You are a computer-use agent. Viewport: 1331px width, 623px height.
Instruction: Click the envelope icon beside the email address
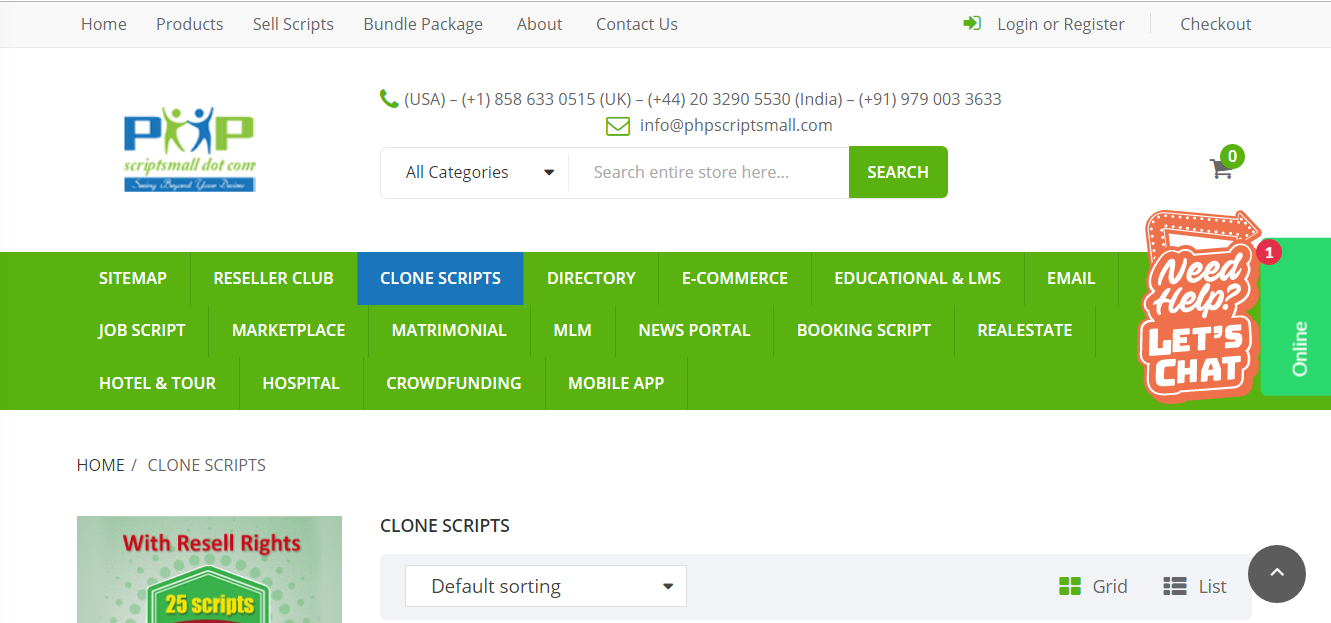point(617,126)
